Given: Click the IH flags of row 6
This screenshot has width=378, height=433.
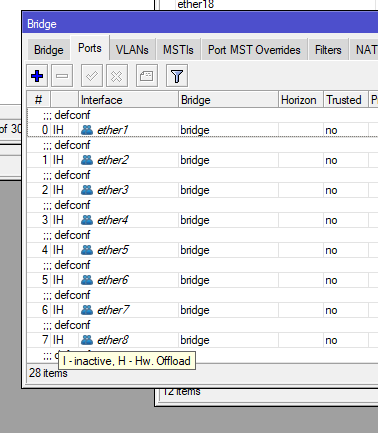Looking at the screenshot, I should coord(58,310).
